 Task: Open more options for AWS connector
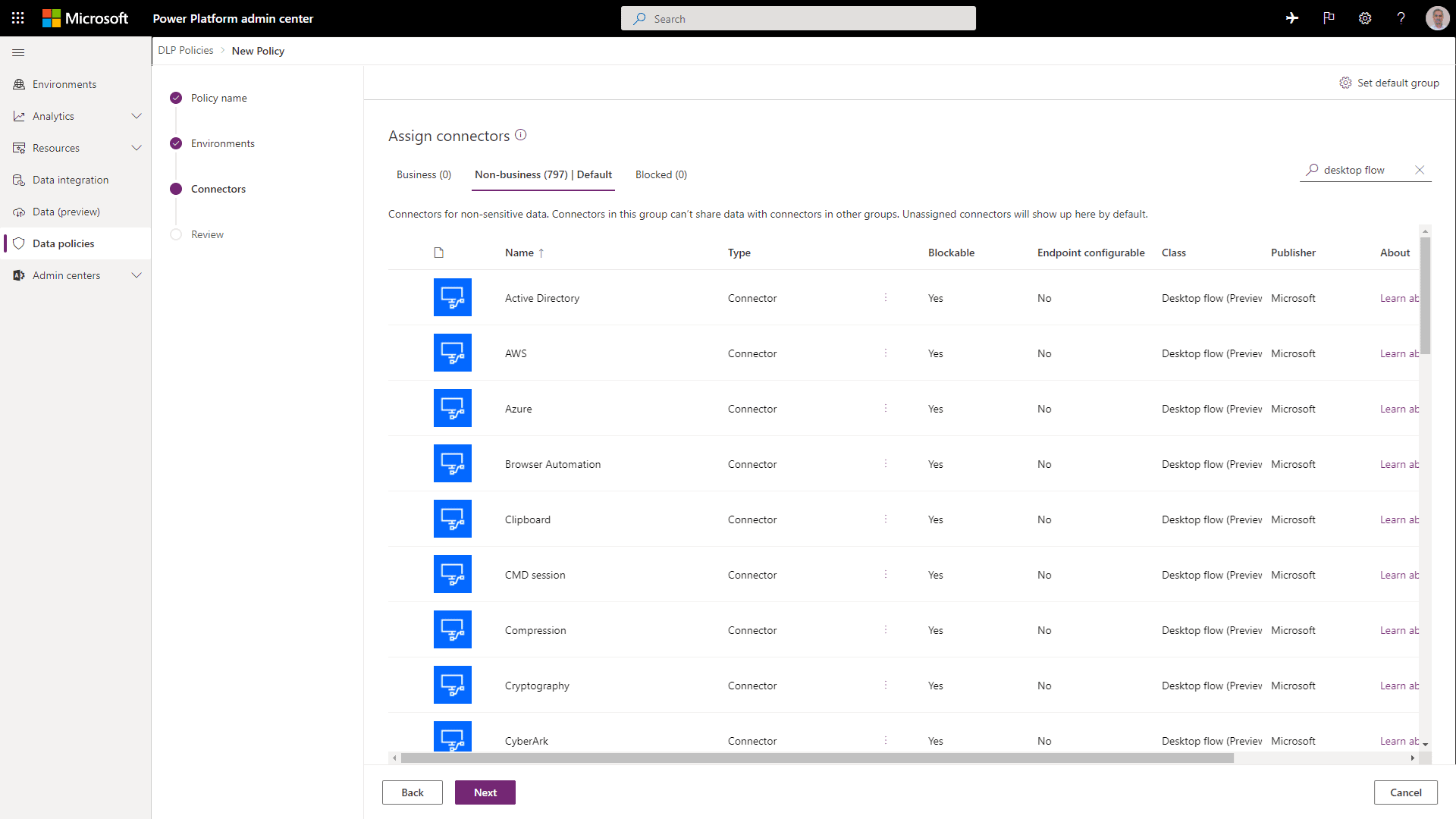click(x=885, y=353)
